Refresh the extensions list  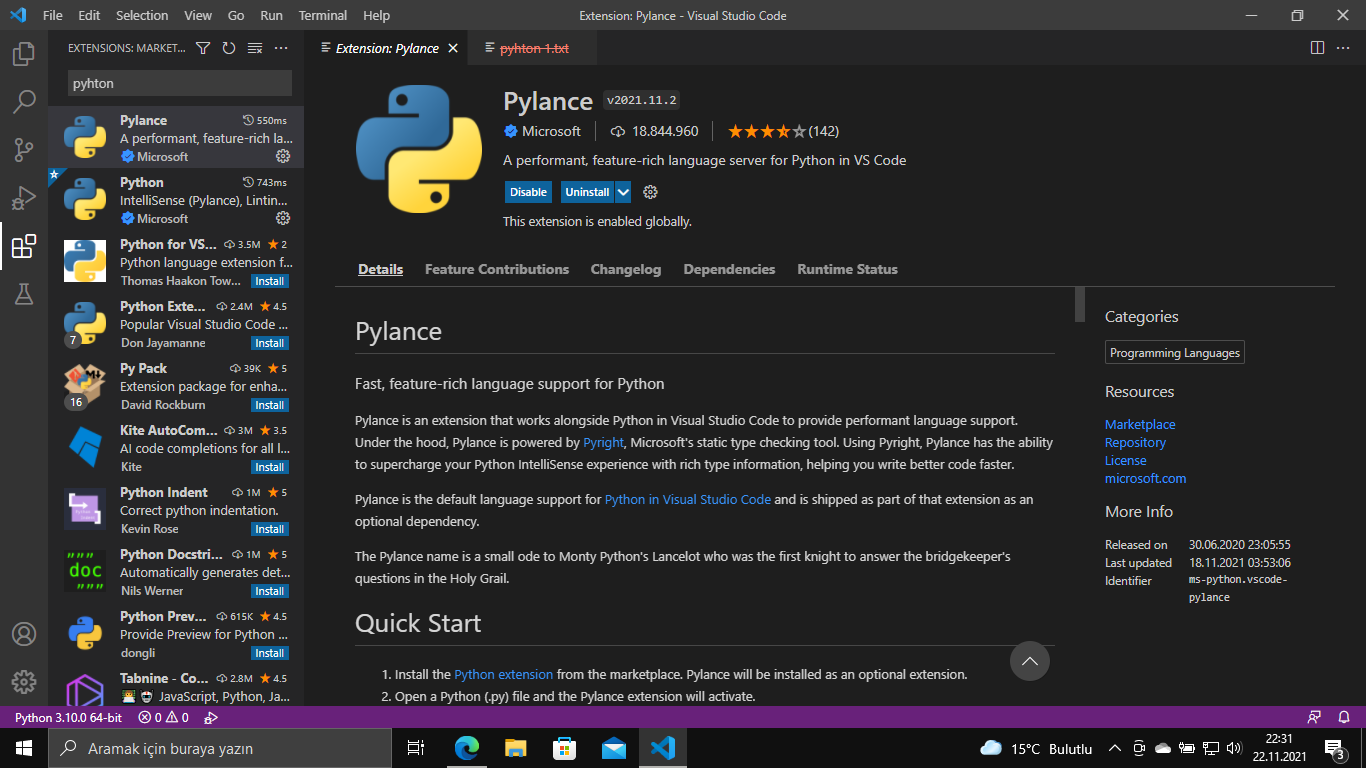229,48
